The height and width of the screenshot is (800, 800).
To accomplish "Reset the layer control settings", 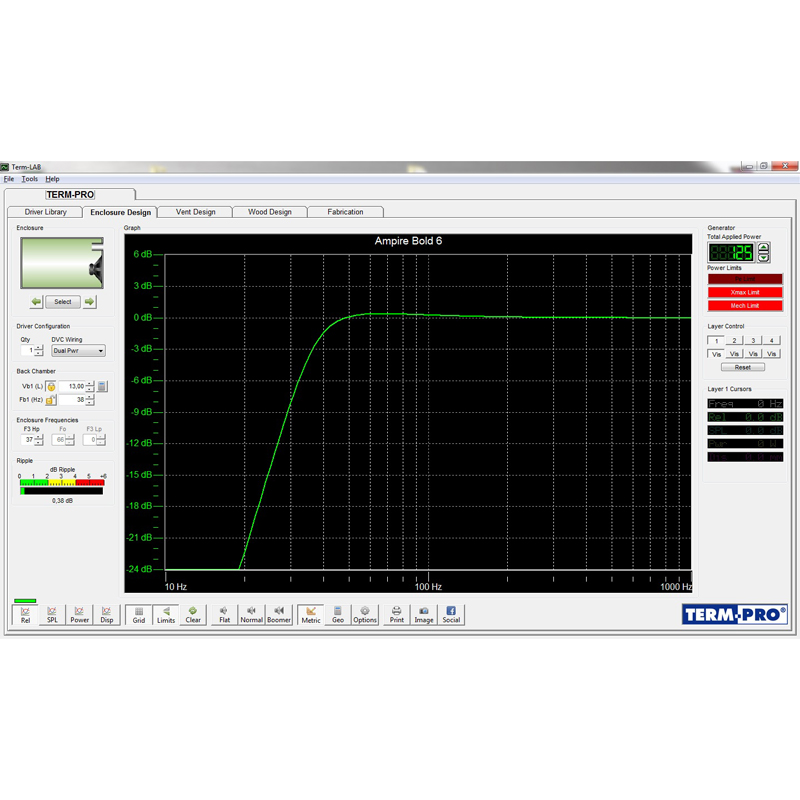I will coord(742,367).
